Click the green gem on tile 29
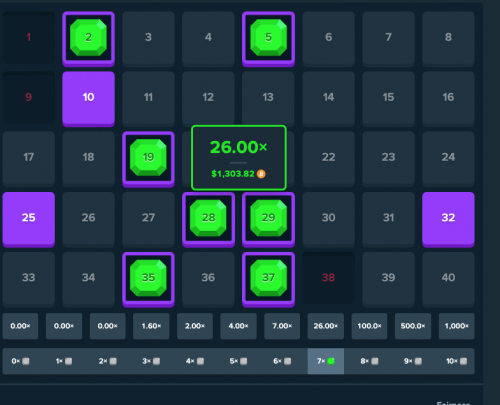The height and width of the screenshot is (405, 500). [x=268, y=218]
